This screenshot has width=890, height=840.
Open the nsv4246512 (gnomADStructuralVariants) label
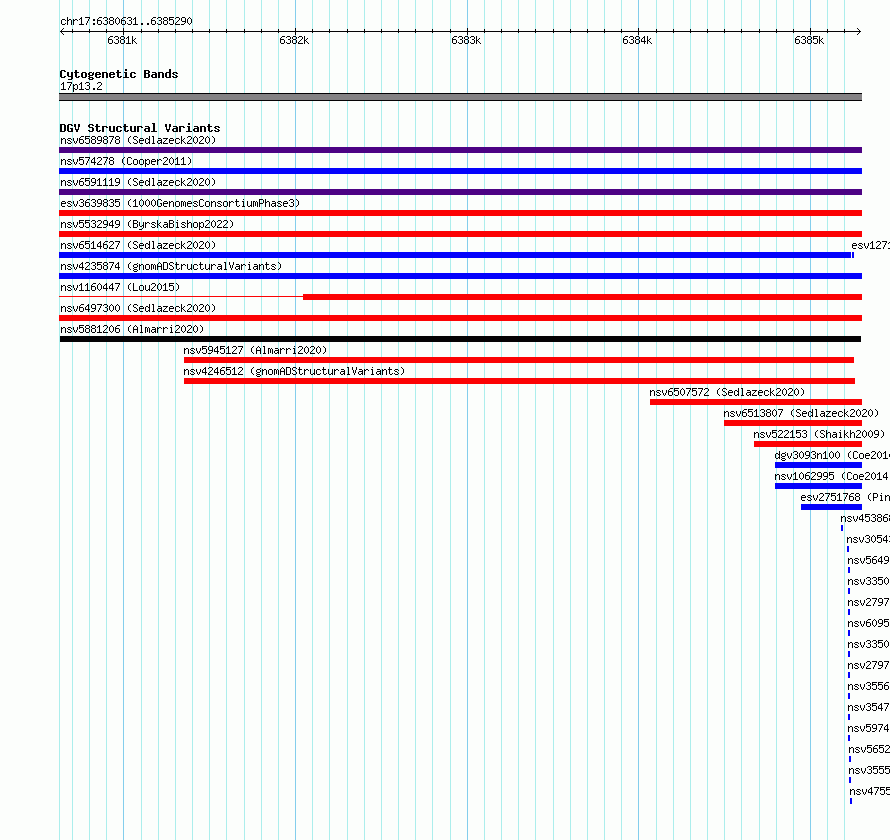(x=294, y=371)
